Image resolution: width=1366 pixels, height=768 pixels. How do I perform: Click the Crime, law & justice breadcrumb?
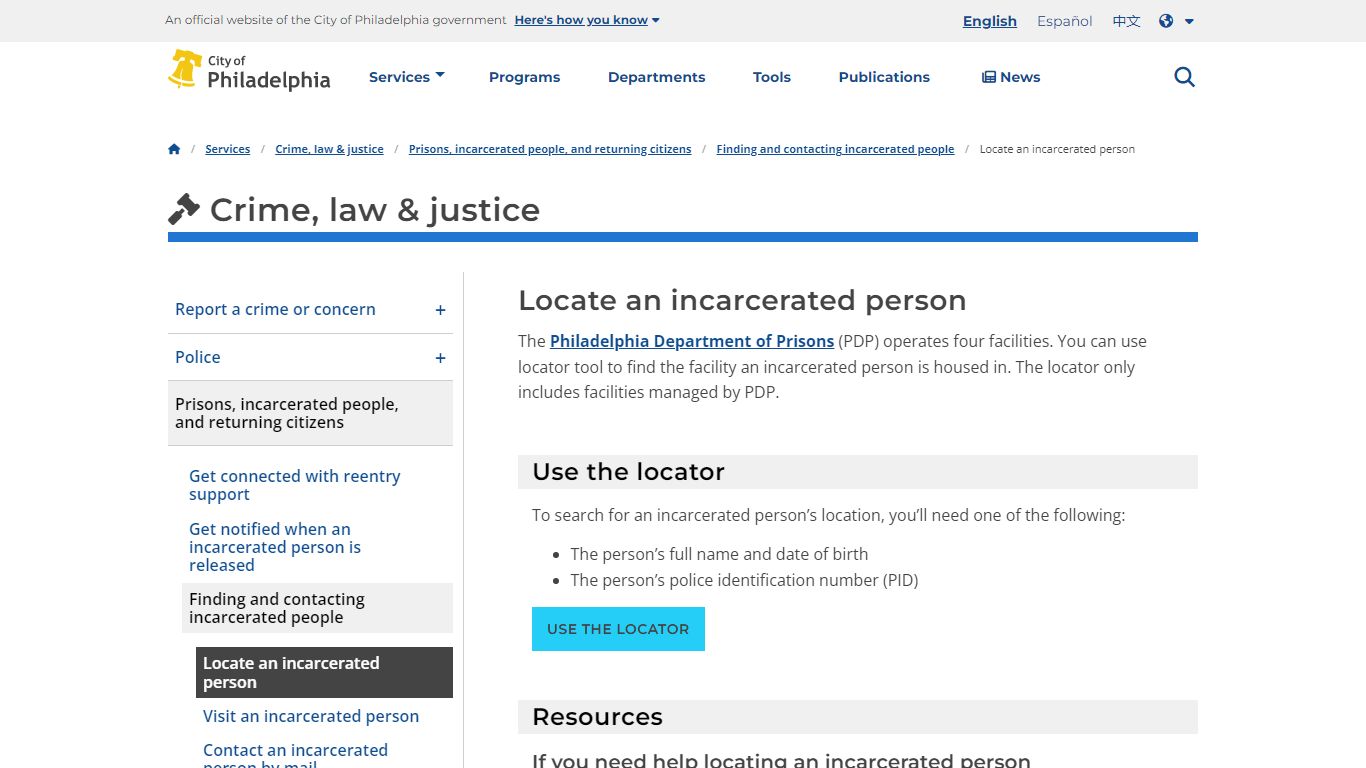tap(329, 149)
